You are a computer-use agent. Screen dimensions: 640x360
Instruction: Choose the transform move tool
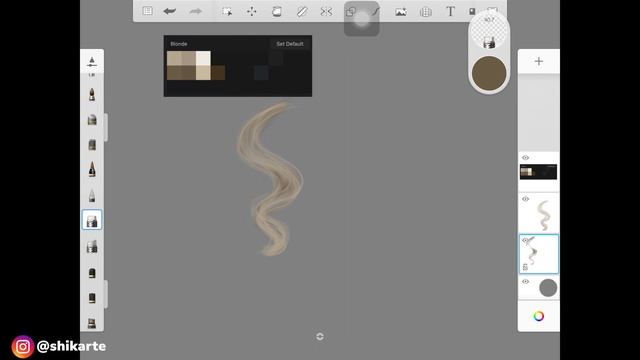pyautogui.click(x=252, y=11)
